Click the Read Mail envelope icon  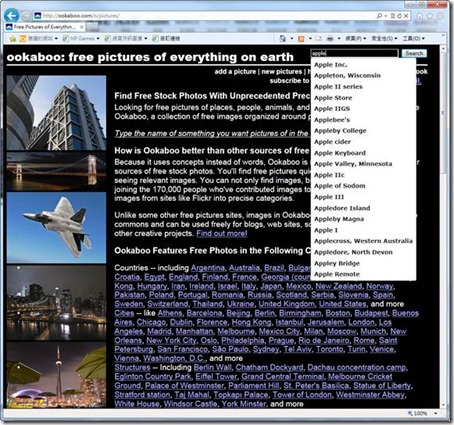(x=318, y=39)
